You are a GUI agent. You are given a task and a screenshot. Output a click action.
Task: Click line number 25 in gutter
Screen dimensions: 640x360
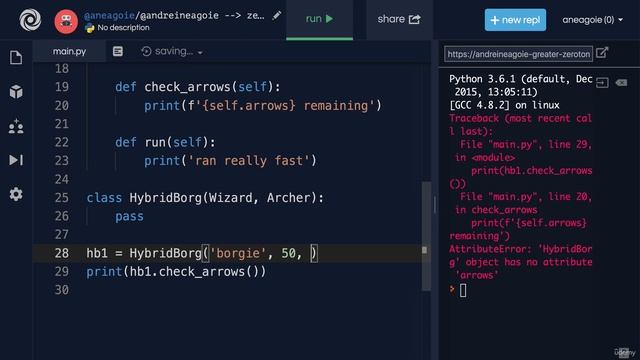[x=62, y=198]
